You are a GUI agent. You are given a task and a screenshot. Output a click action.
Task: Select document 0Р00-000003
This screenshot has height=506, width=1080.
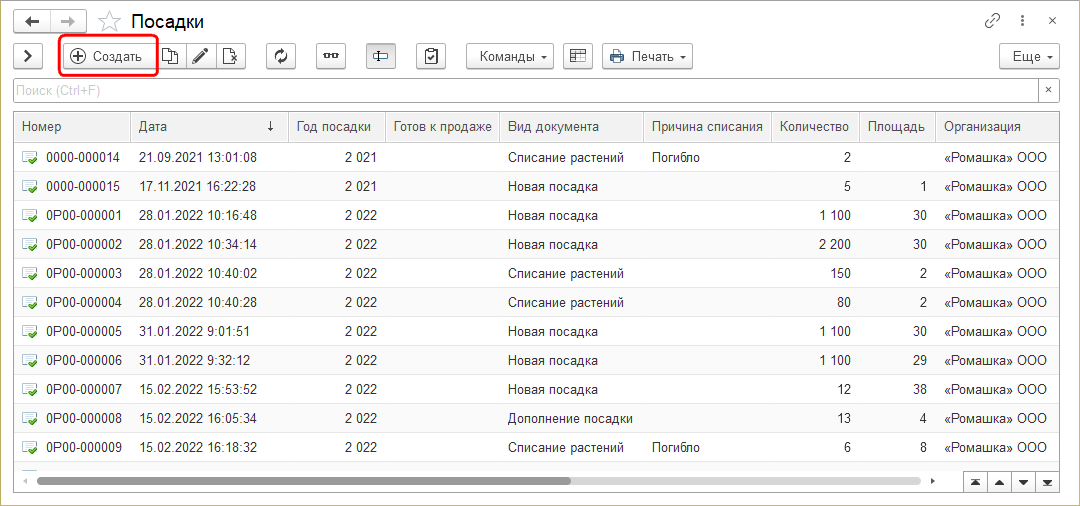click(x=537, y=273)
